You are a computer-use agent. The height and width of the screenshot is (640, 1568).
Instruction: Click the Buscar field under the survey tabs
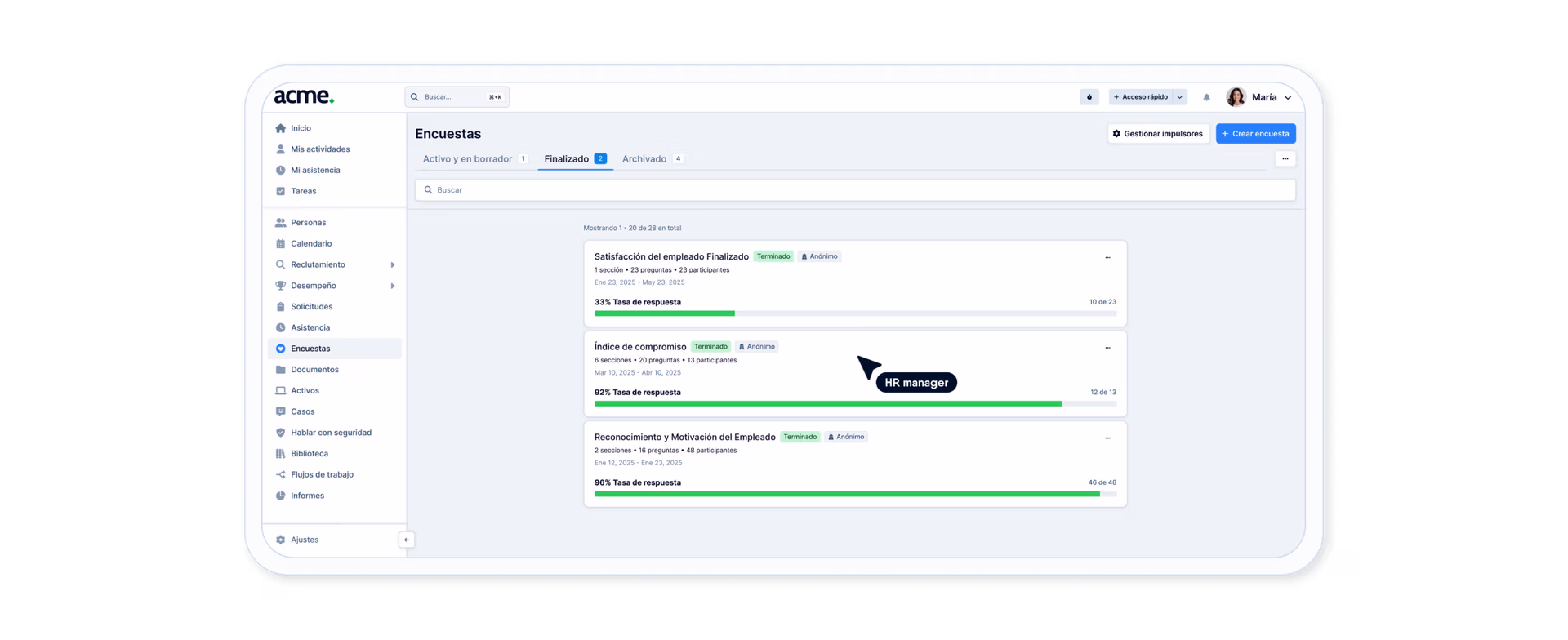click(855, 190)
